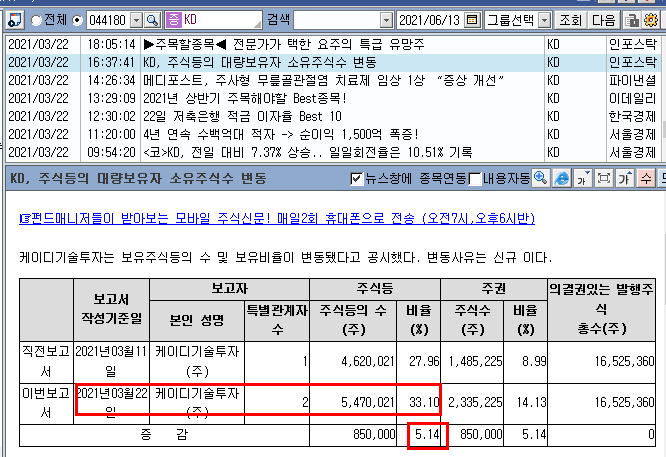The width and height of the screenshot is (666, 457).
Task: Select news row KD, 주식등의 대량보유자 소유주식수 변동
Action: click(333, 62)
